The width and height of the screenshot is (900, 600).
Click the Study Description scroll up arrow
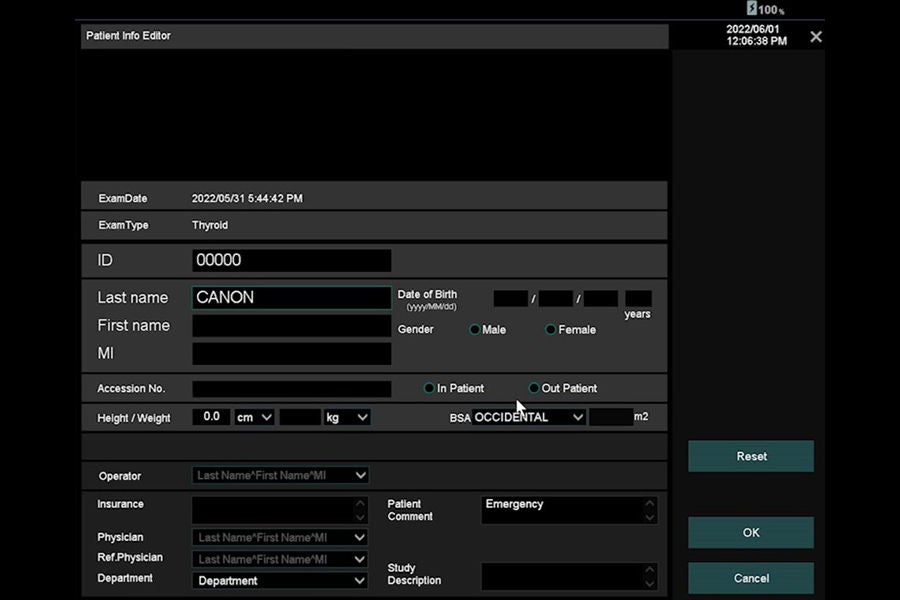pos(650,570)
